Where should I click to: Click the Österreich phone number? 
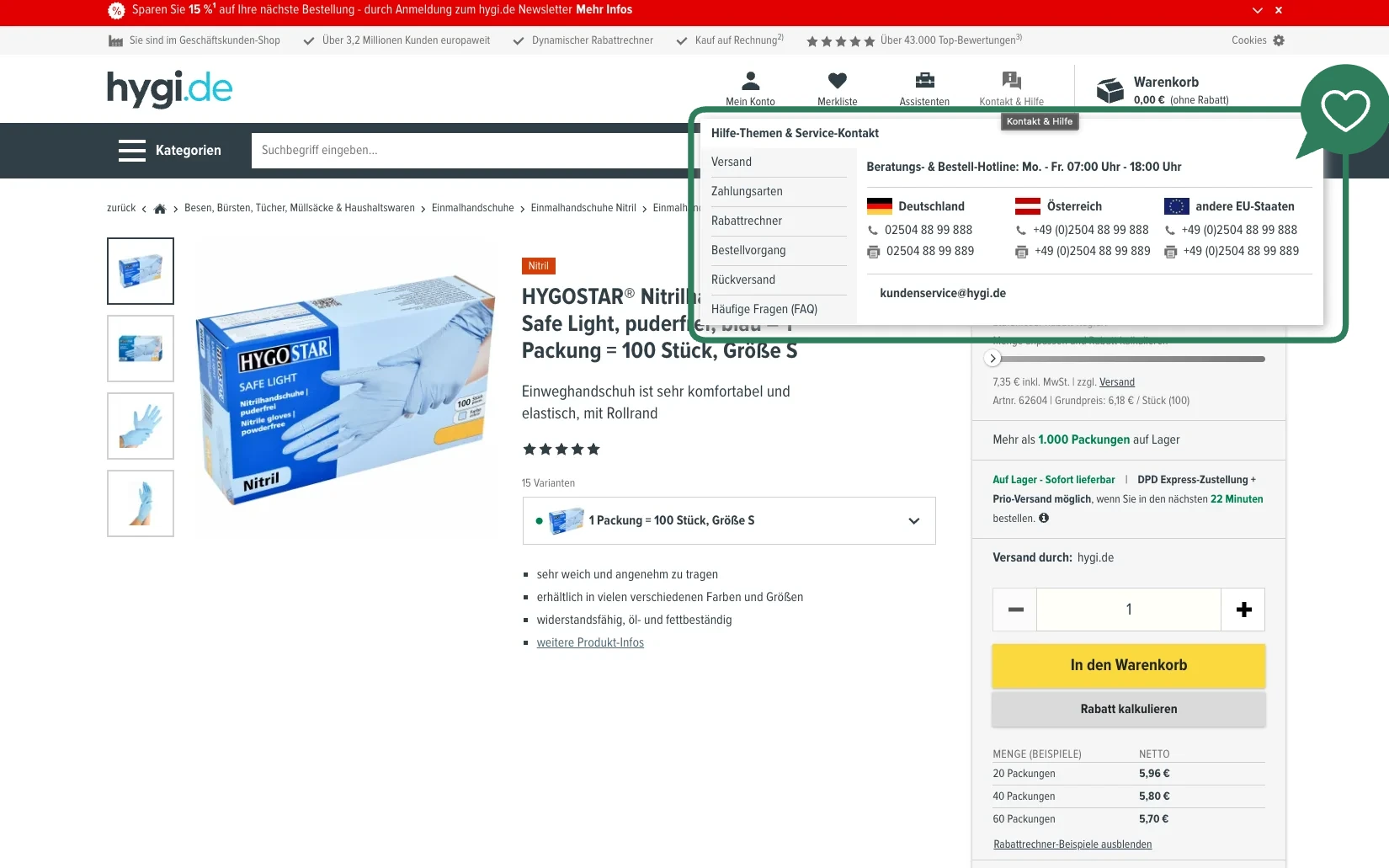point(1091,230)
